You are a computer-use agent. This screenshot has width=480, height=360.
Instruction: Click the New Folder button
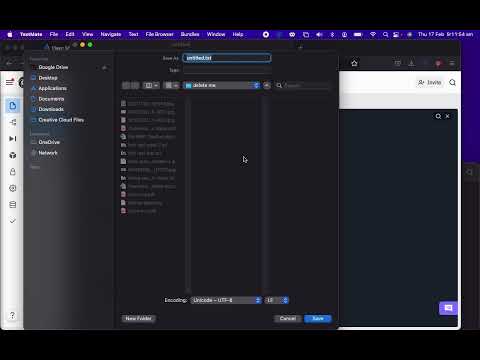pos(138,318)
